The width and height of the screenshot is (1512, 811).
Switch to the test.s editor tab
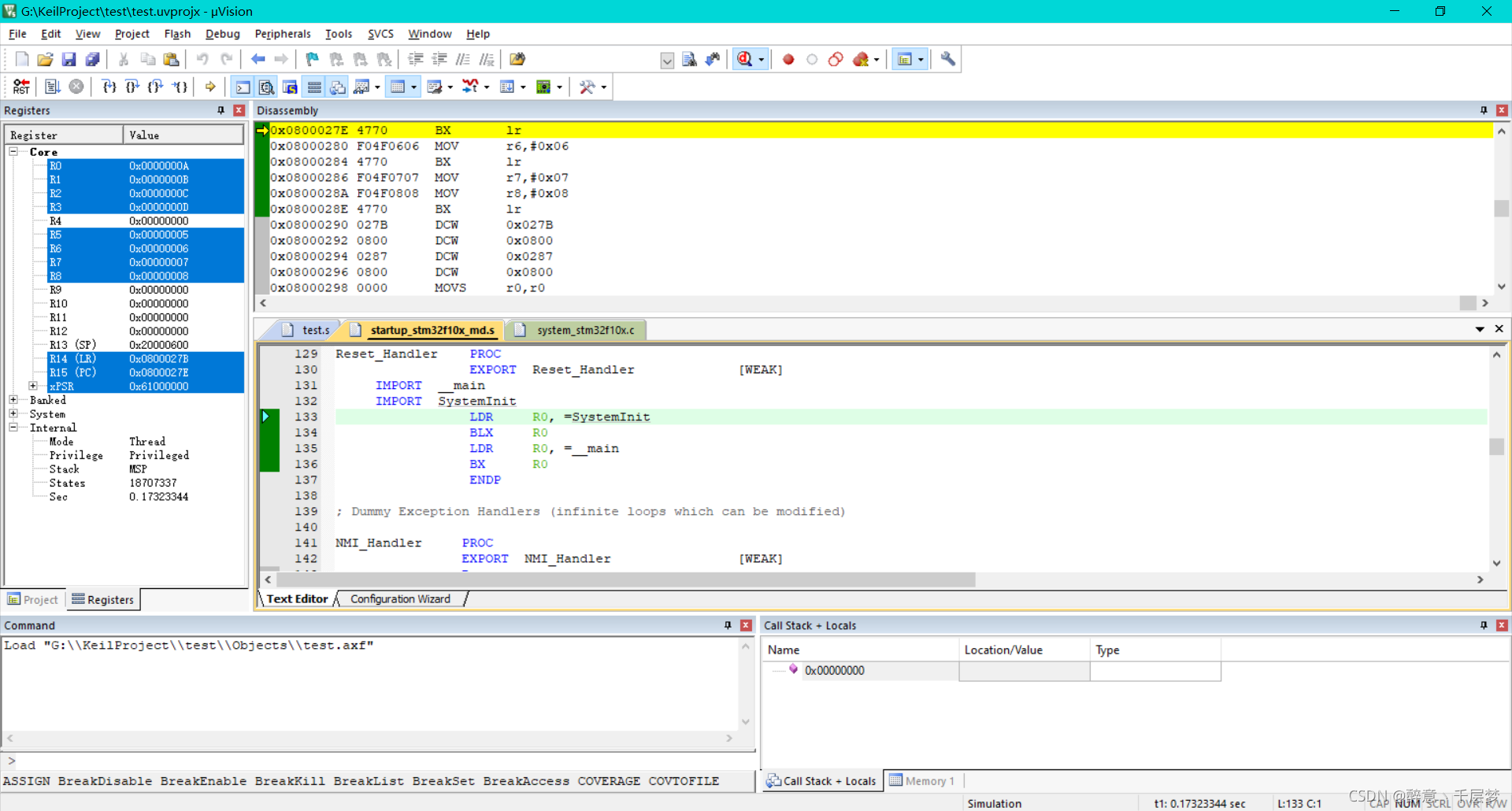[x=309, y=330]
